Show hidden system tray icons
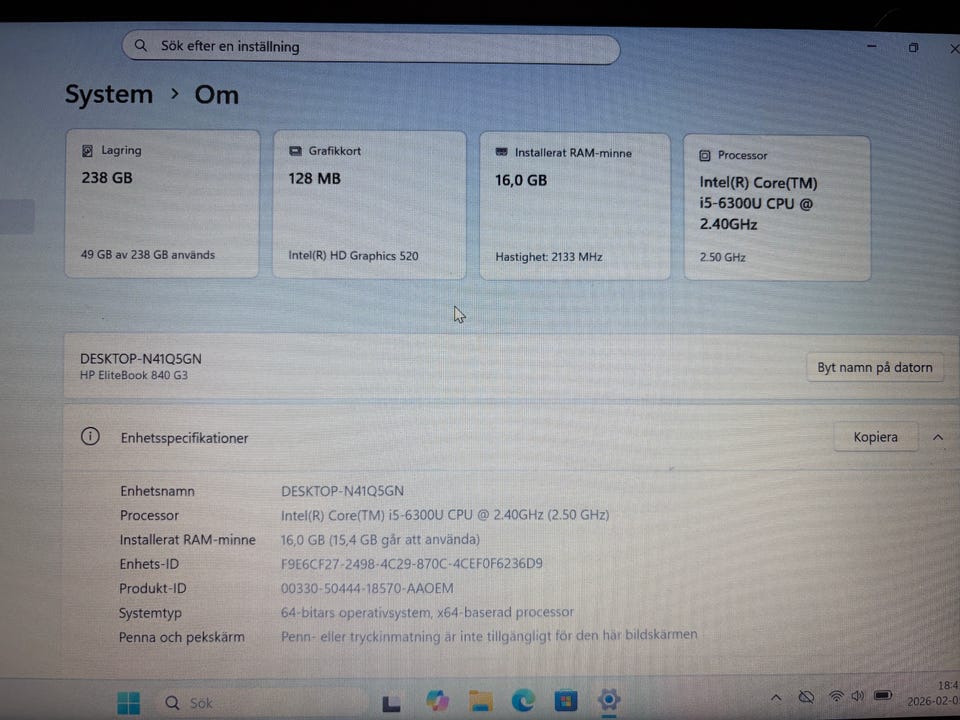This screenshot has width=960, height=720. click(x=776, y=697)
